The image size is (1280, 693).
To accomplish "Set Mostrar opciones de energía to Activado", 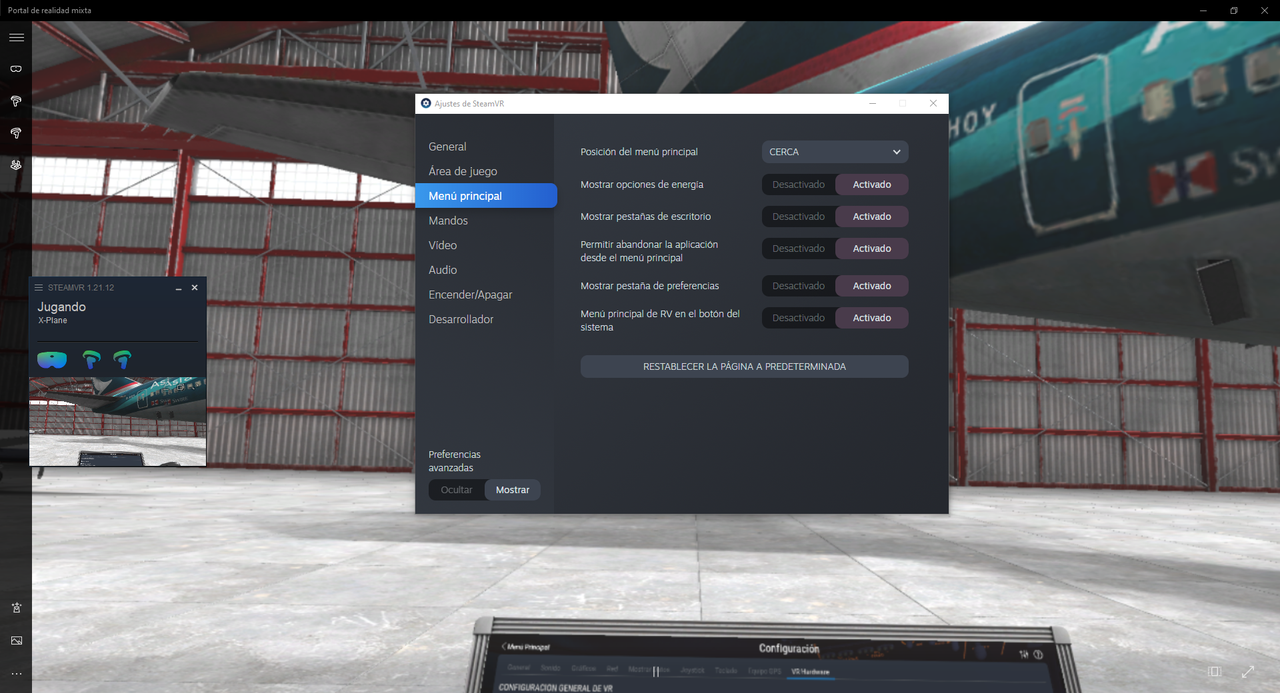I will 872,184.
